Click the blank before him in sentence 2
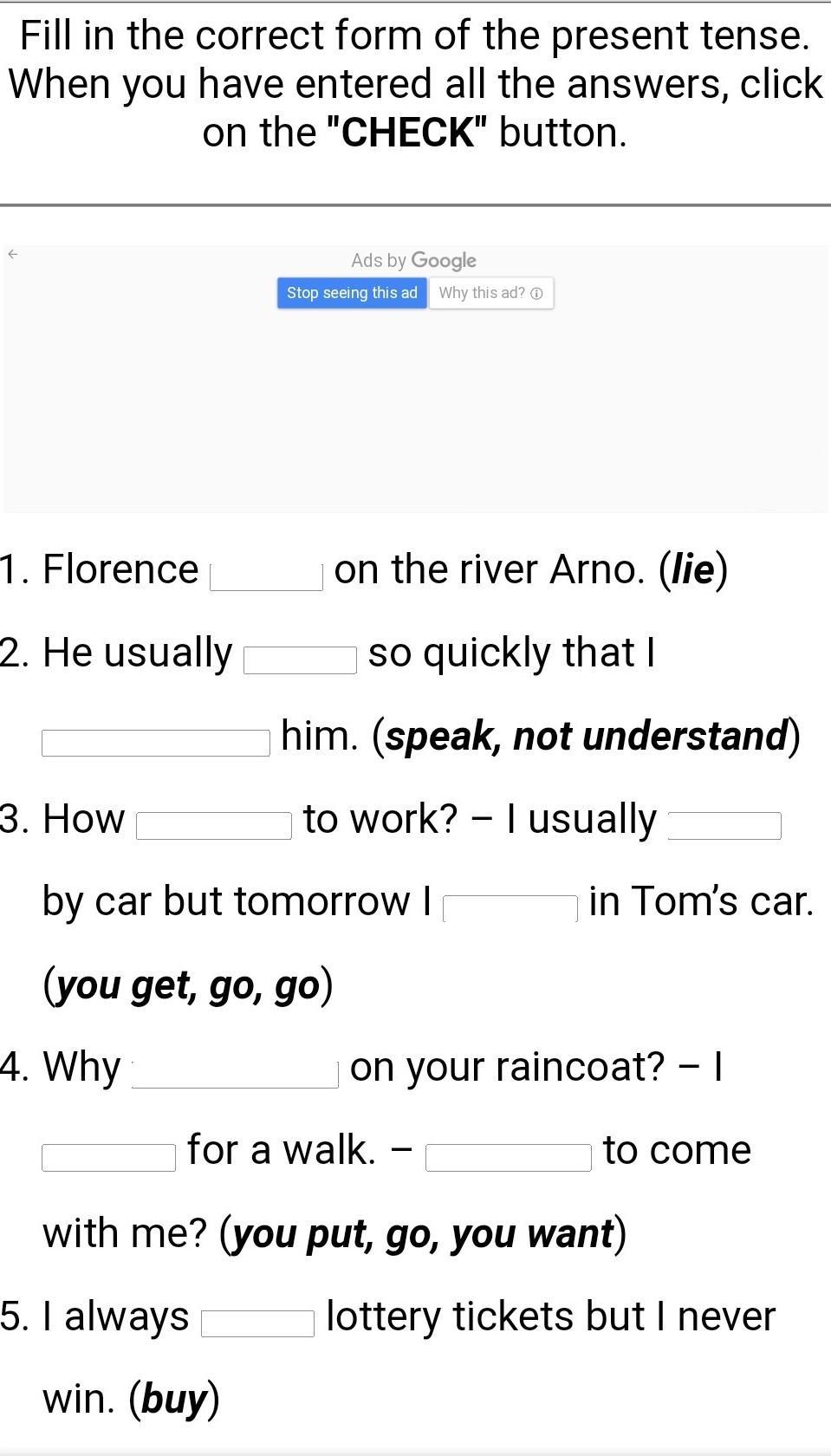 (156, 743)
